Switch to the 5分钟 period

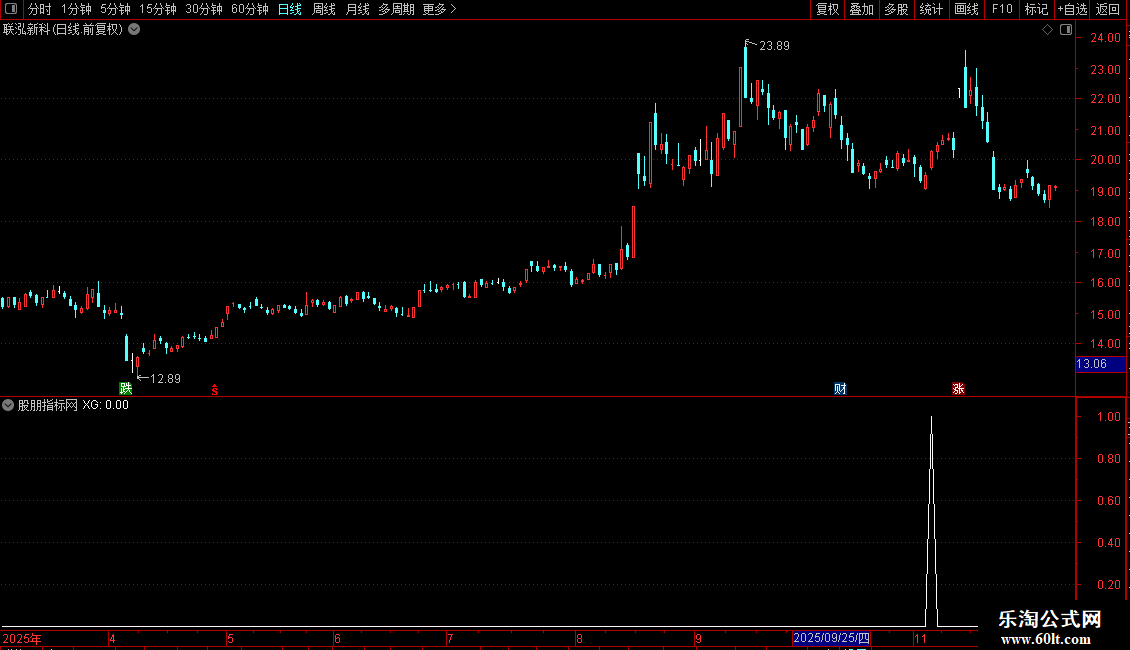[x=115, y=9]
